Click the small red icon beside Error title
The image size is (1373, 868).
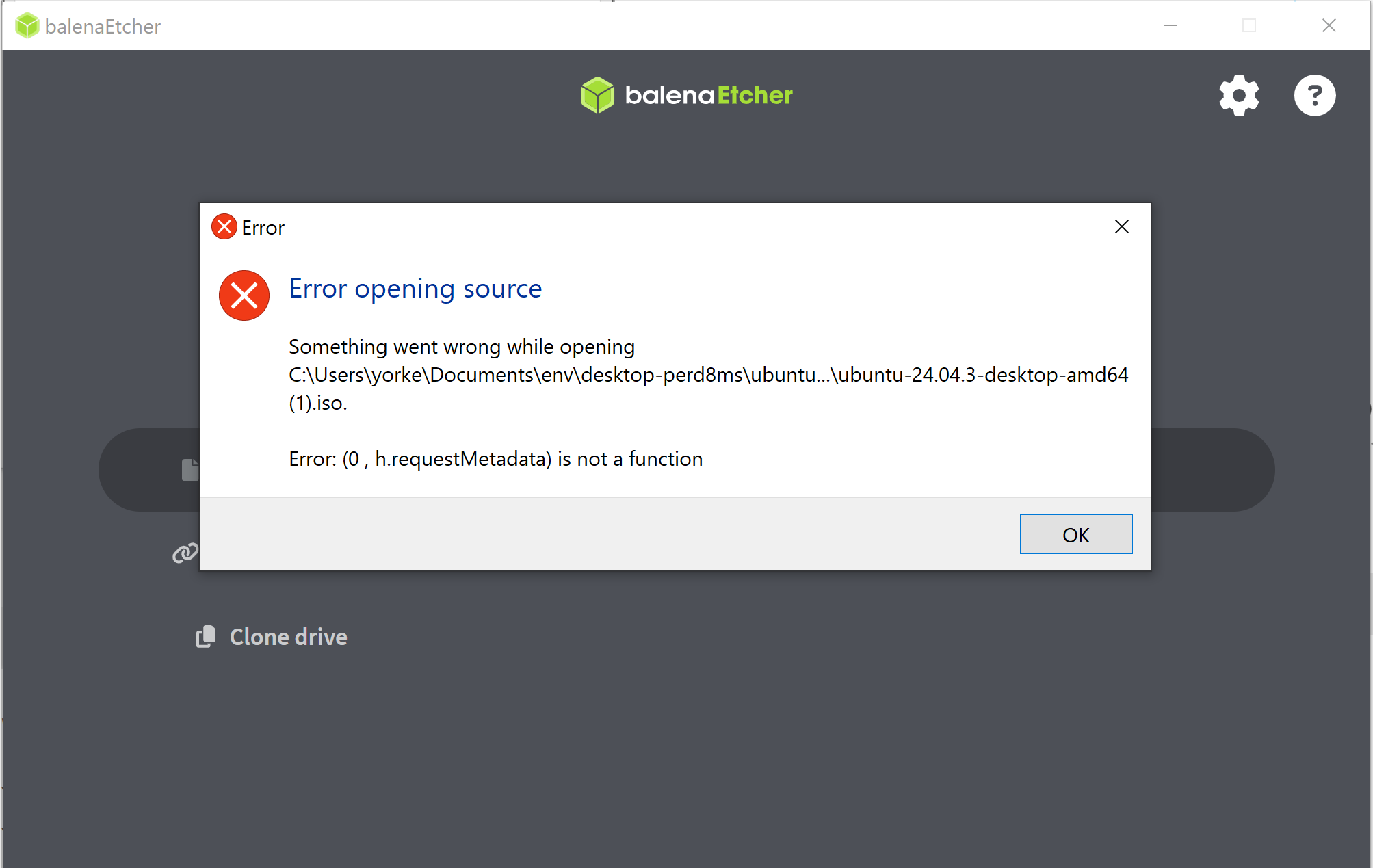(224, 227)
